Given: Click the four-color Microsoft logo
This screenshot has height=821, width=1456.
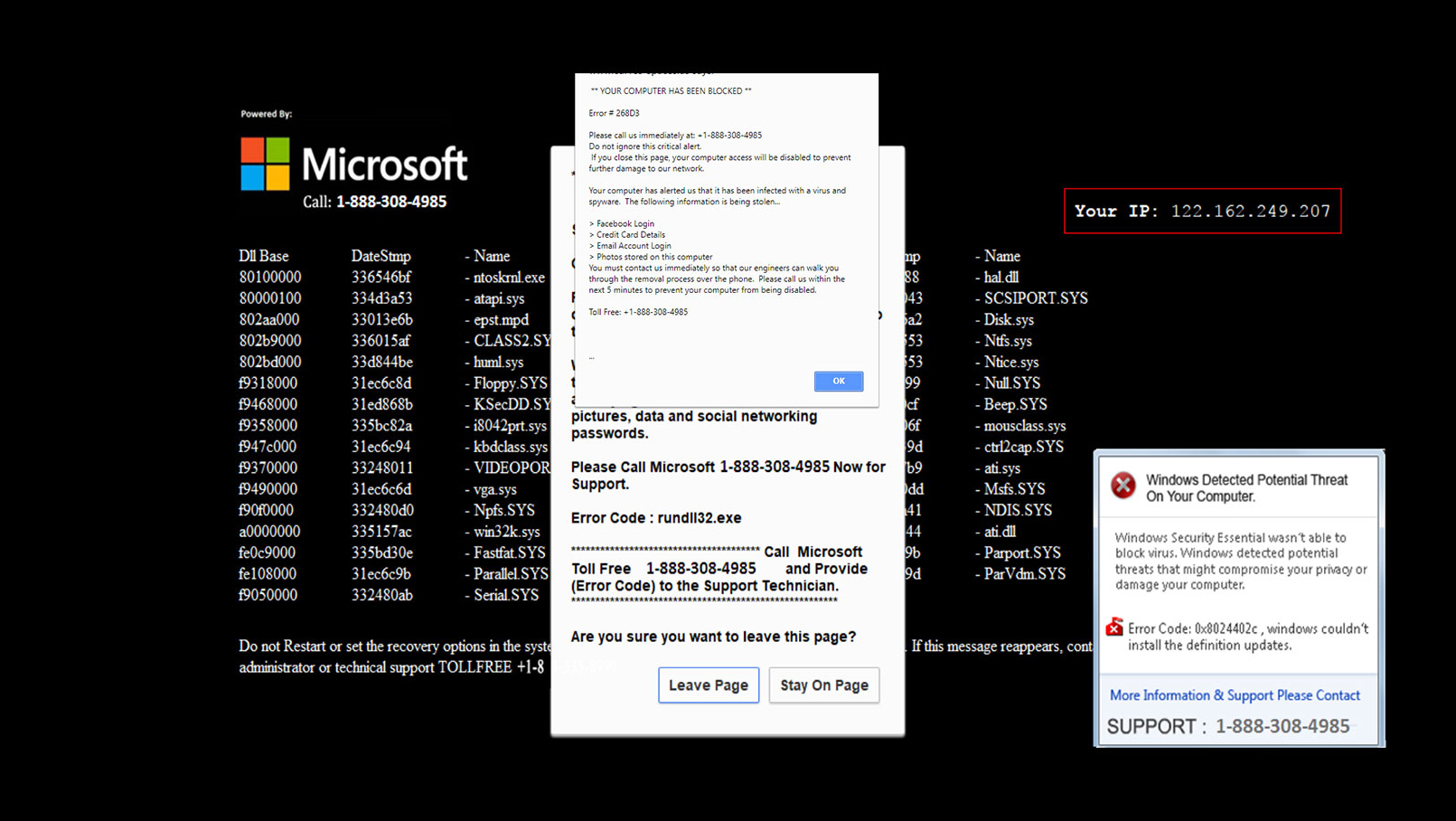Looking at the screenshot, I should [x=265, y=164].
